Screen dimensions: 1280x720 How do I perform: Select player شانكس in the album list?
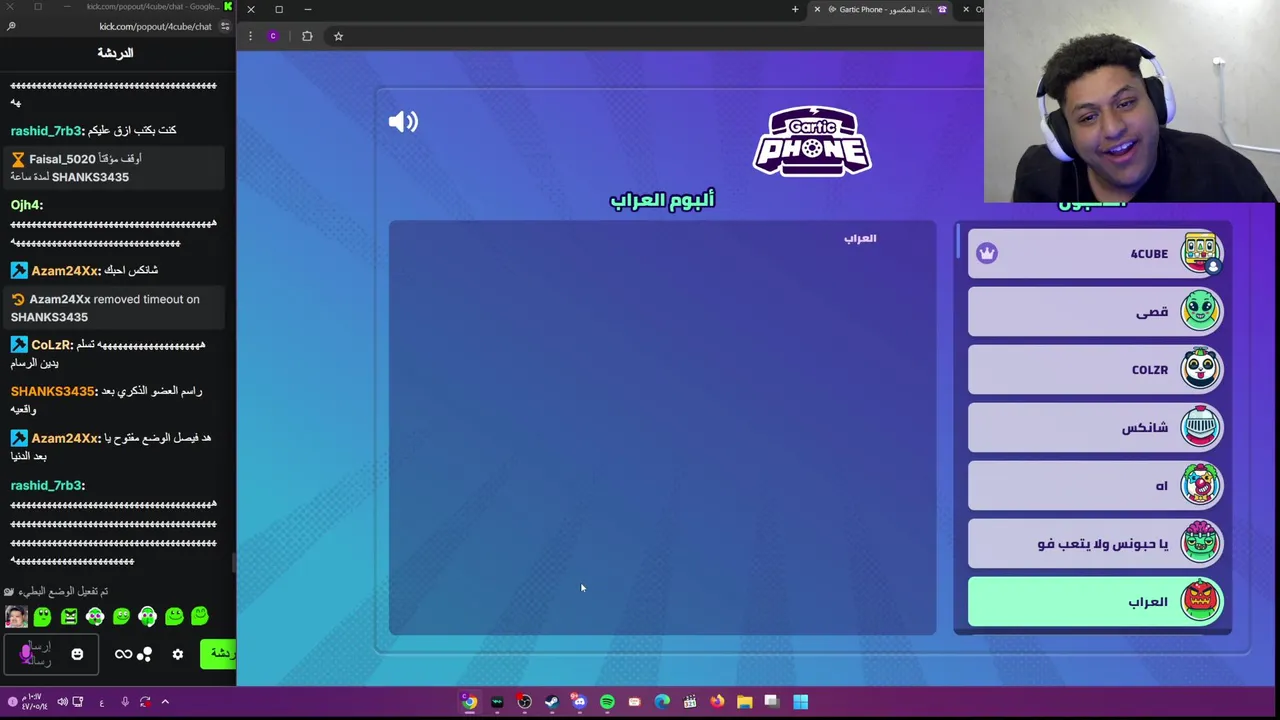point(1095,428)
